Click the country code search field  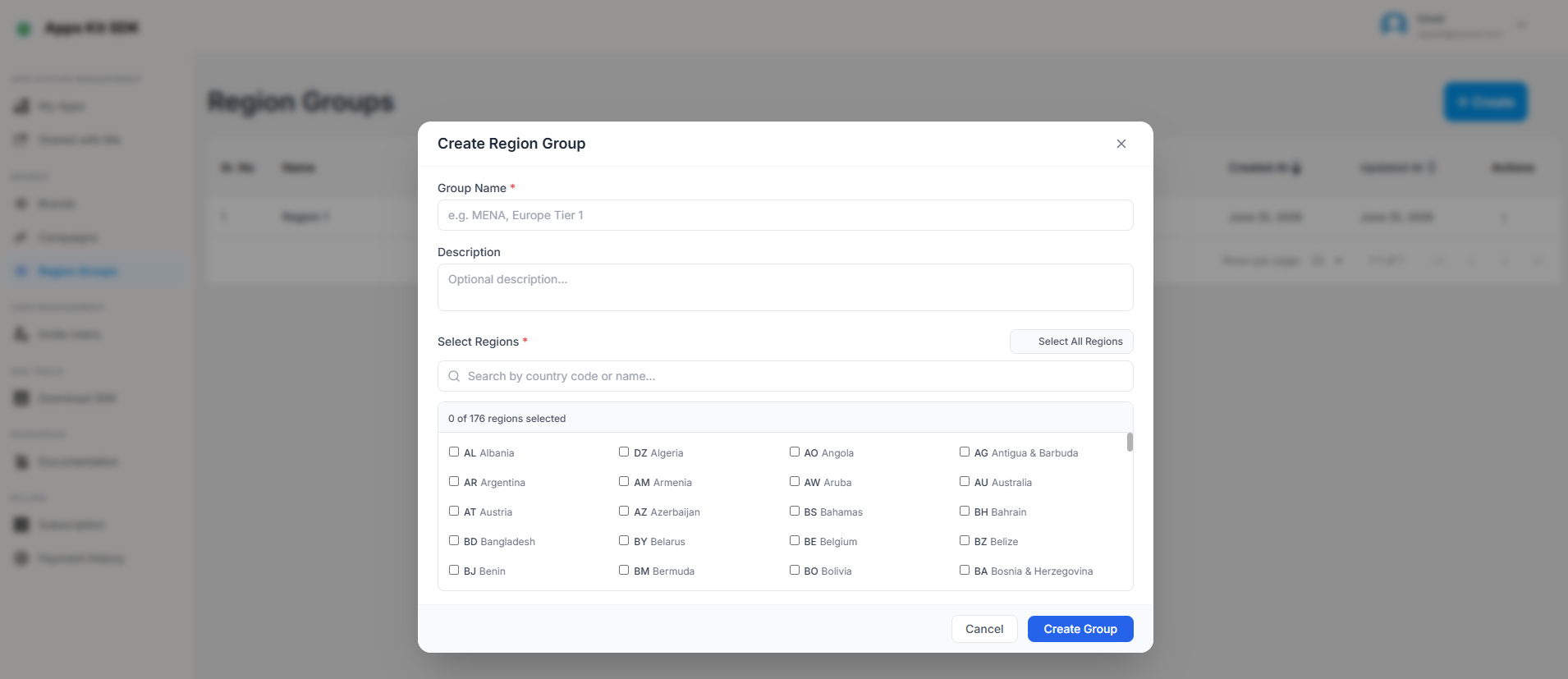pyautogui.click(x=786, y=376)
